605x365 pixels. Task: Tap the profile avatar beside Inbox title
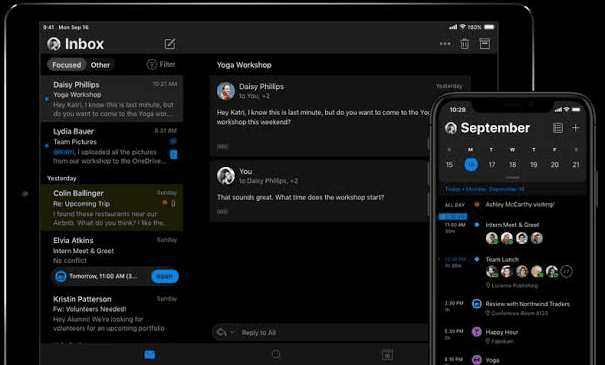point(54,44)
